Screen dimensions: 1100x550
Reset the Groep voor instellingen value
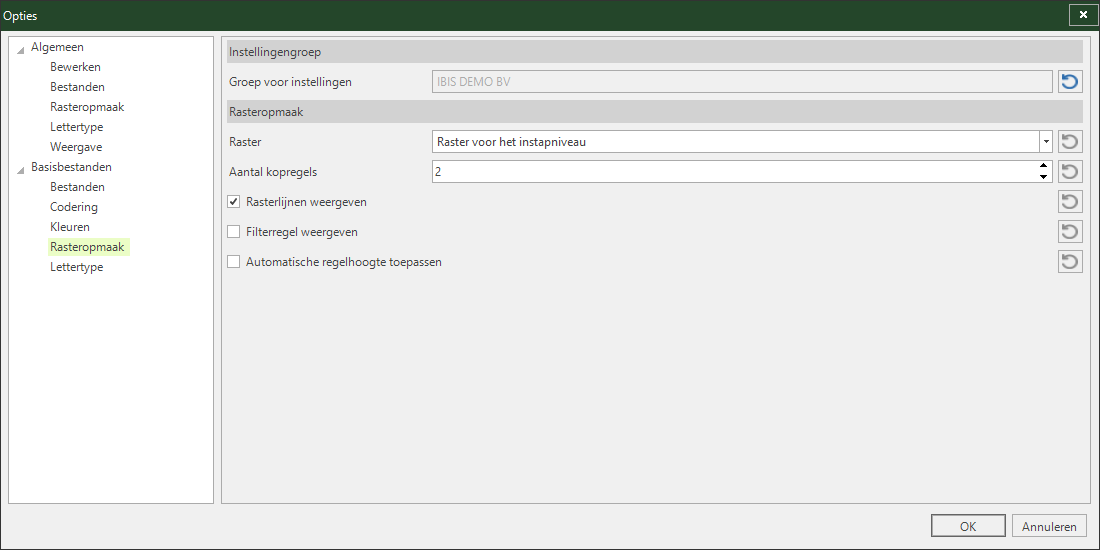(x=1070, y=82)
